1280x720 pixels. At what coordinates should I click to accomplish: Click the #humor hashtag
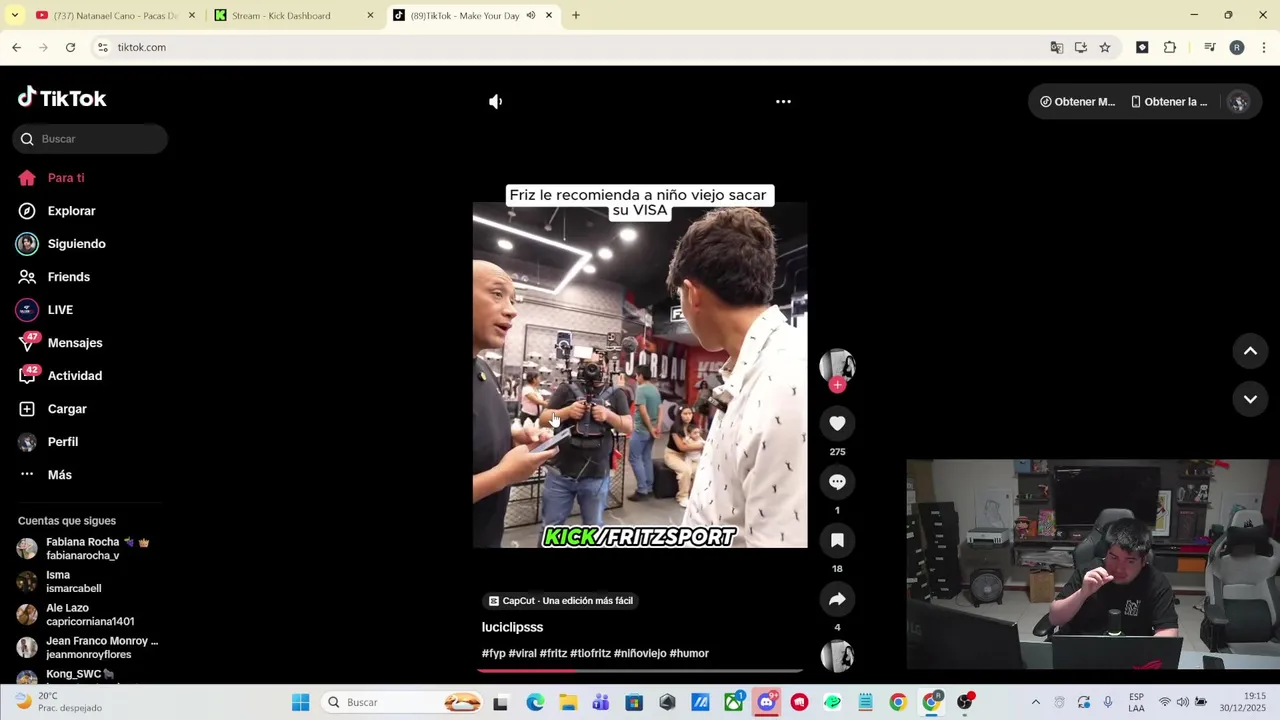(689, 653)
